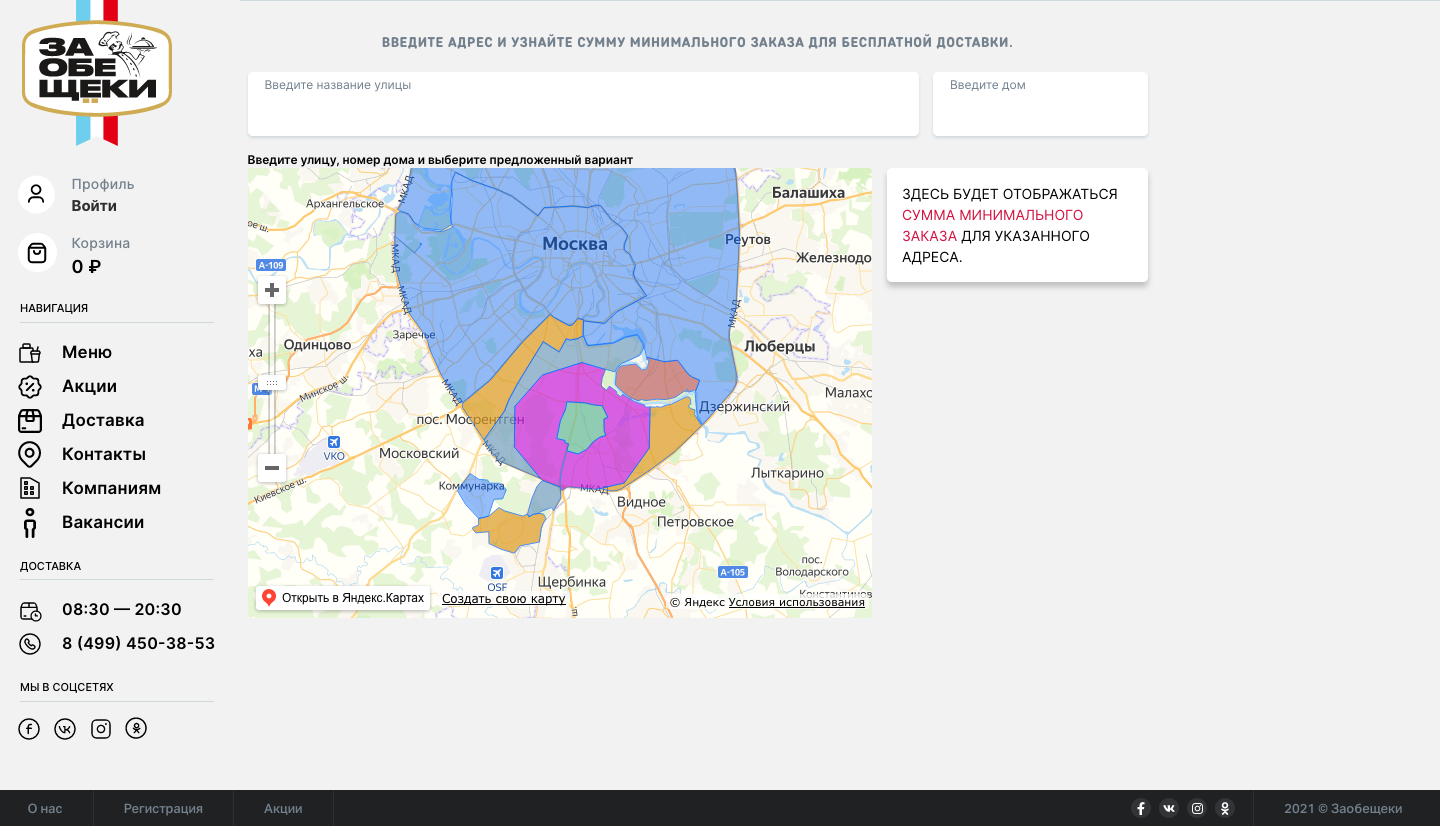Click the map zoom slider handle
Screen dimensions: 1440x826
(x=271, y=383)
